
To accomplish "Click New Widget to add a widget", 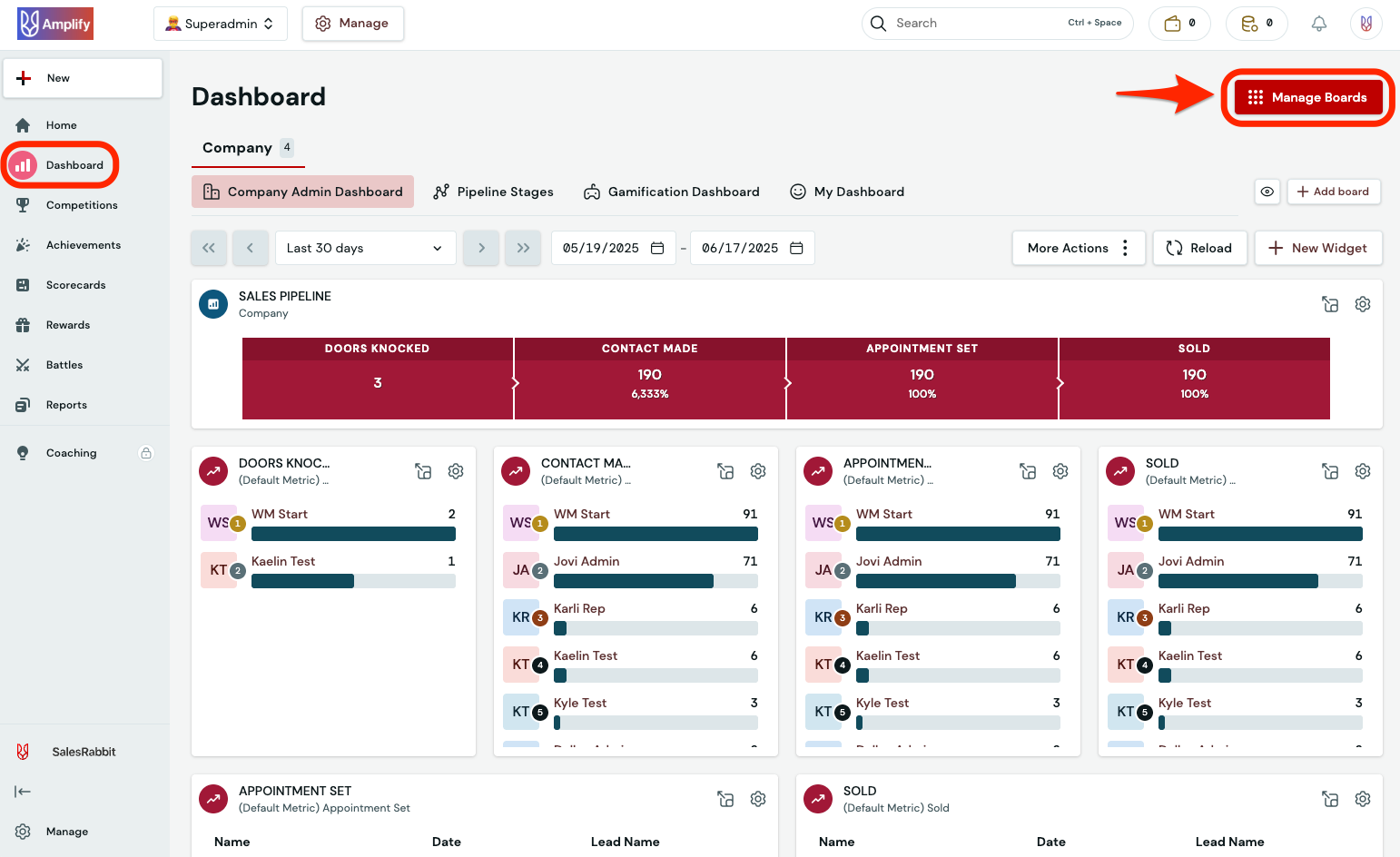I will coord(1318,247).
